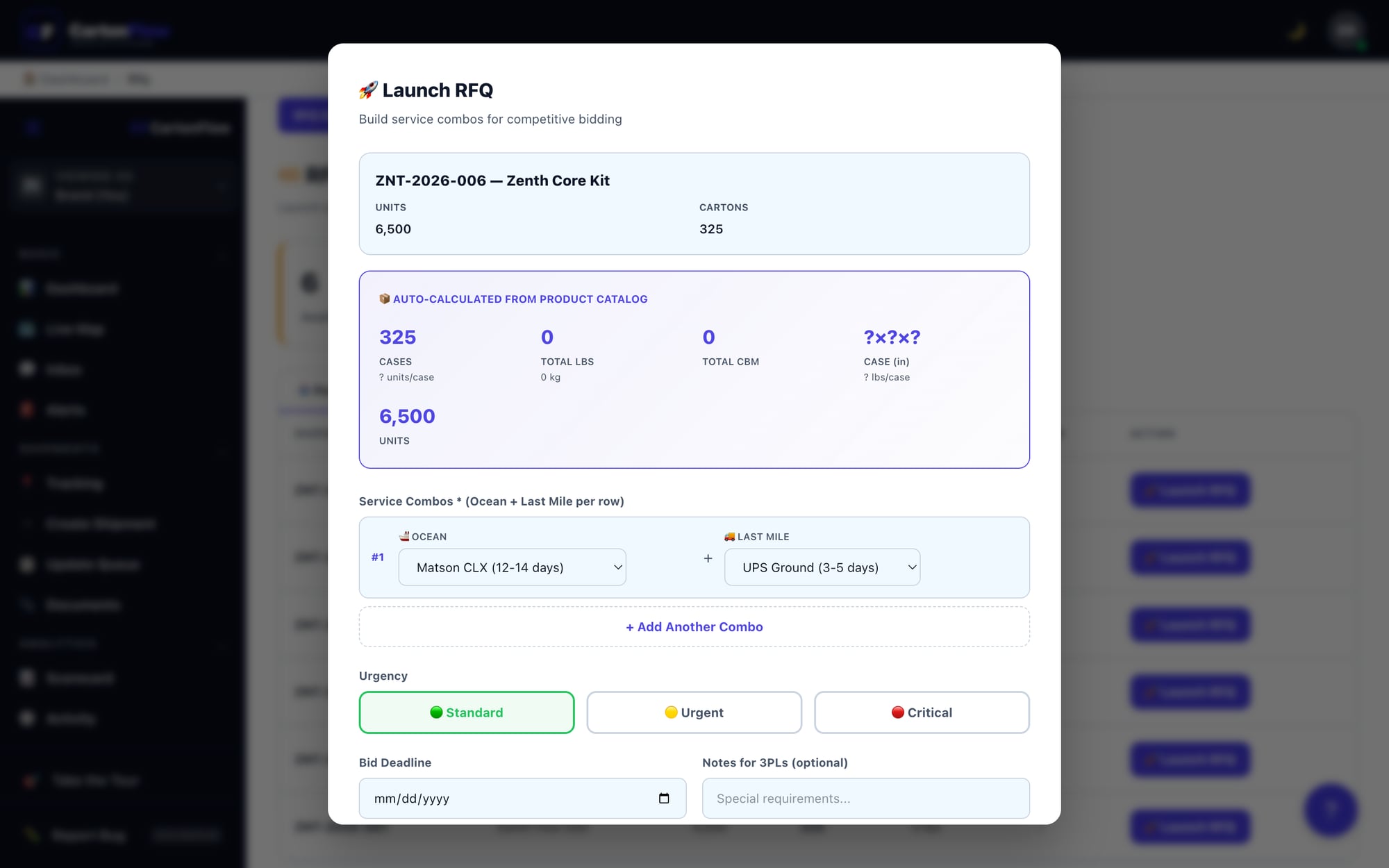Image resolution: width=1389 pixels, height=868 pixels.
Task: Click the user avatar in top right corner
Action: pyautogui.click(x=1346, y=31)
